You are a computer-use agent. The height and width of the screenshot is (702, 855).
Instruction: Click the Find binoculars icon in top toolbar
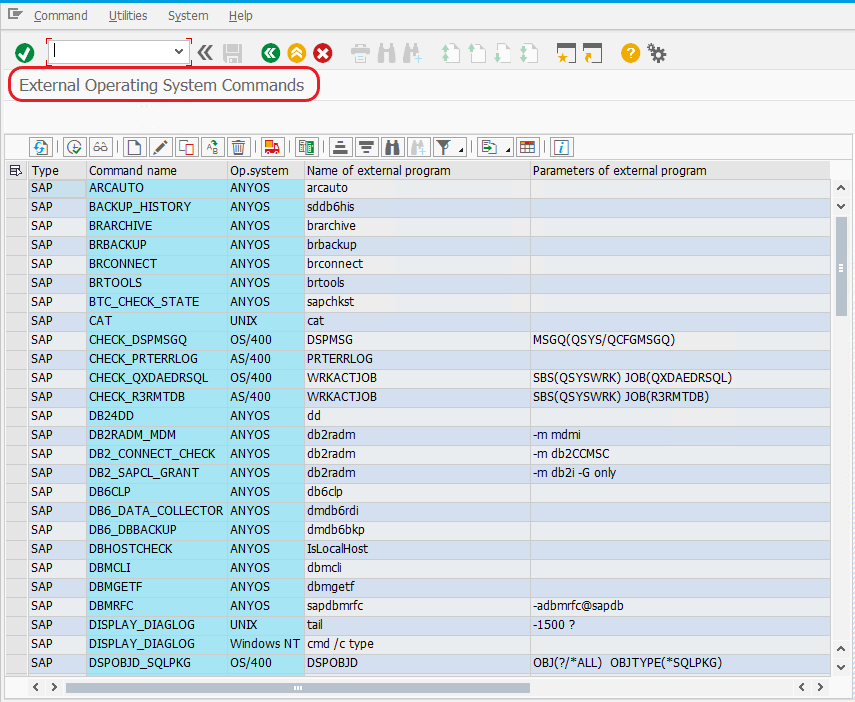tap(387, 53)
